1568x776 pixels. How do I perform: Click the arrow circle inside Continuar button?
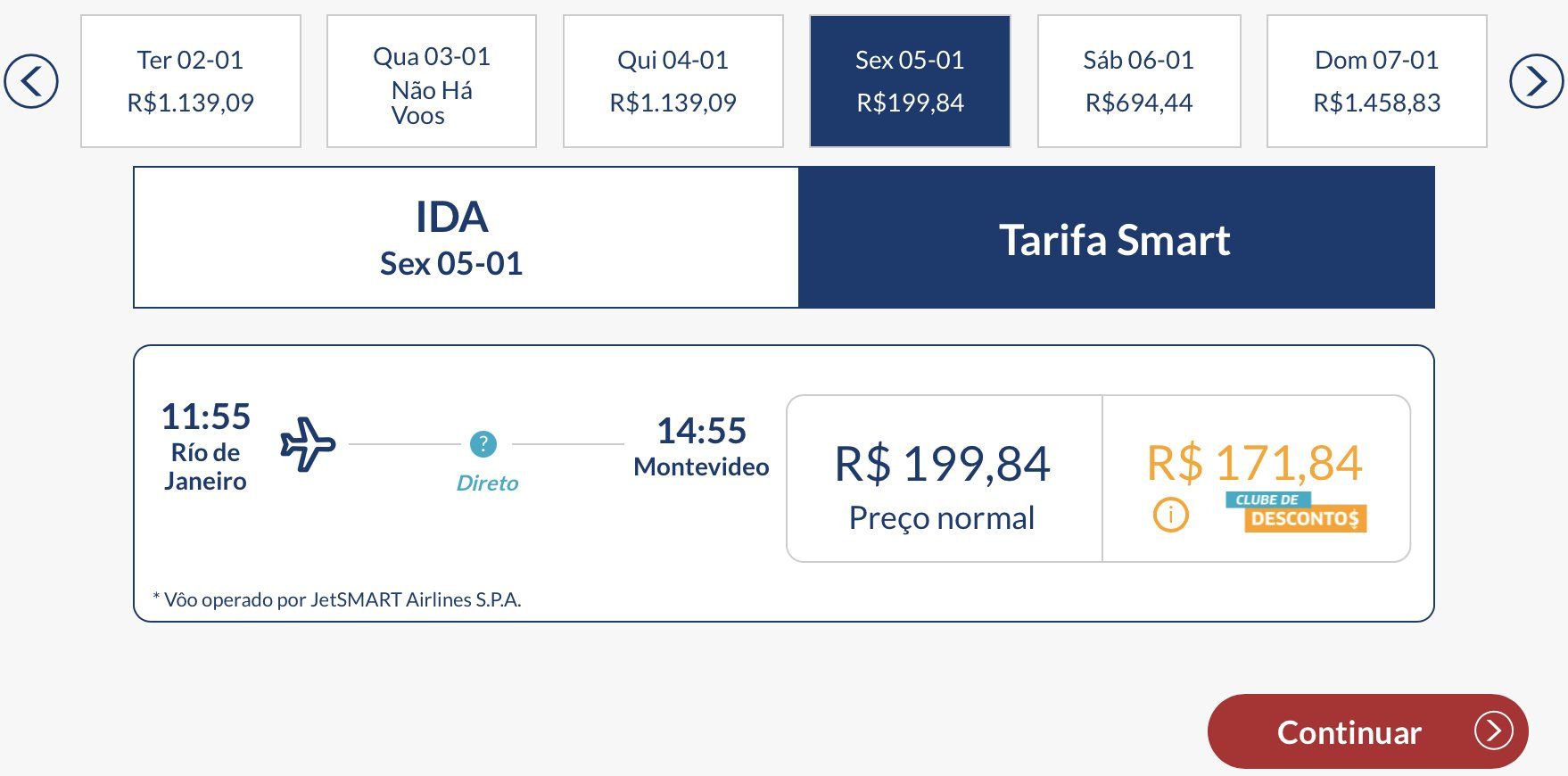[1493, 731]
